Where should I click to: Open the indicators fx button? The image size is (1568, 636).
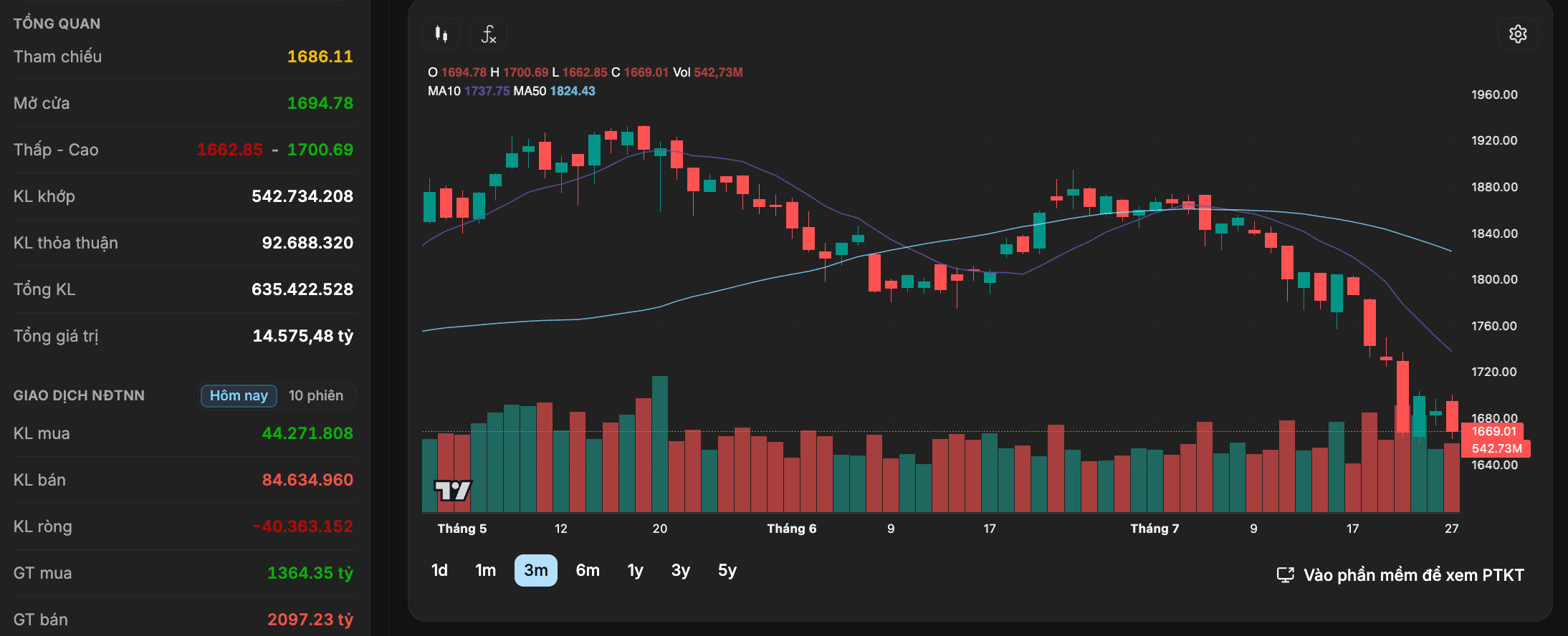pos(488,34)
